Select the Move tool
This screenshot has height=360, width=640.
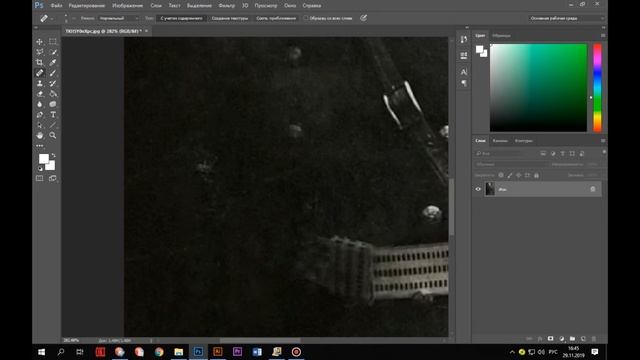[40, 42]
